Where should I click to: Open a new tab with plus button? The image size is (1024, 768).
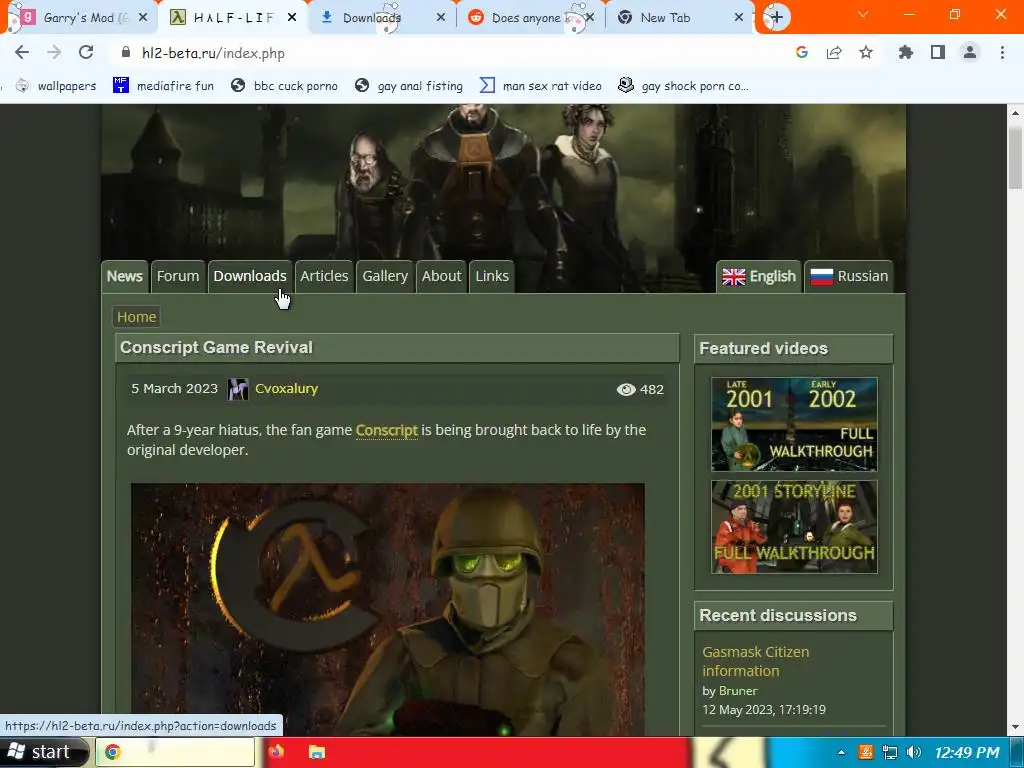776,17
